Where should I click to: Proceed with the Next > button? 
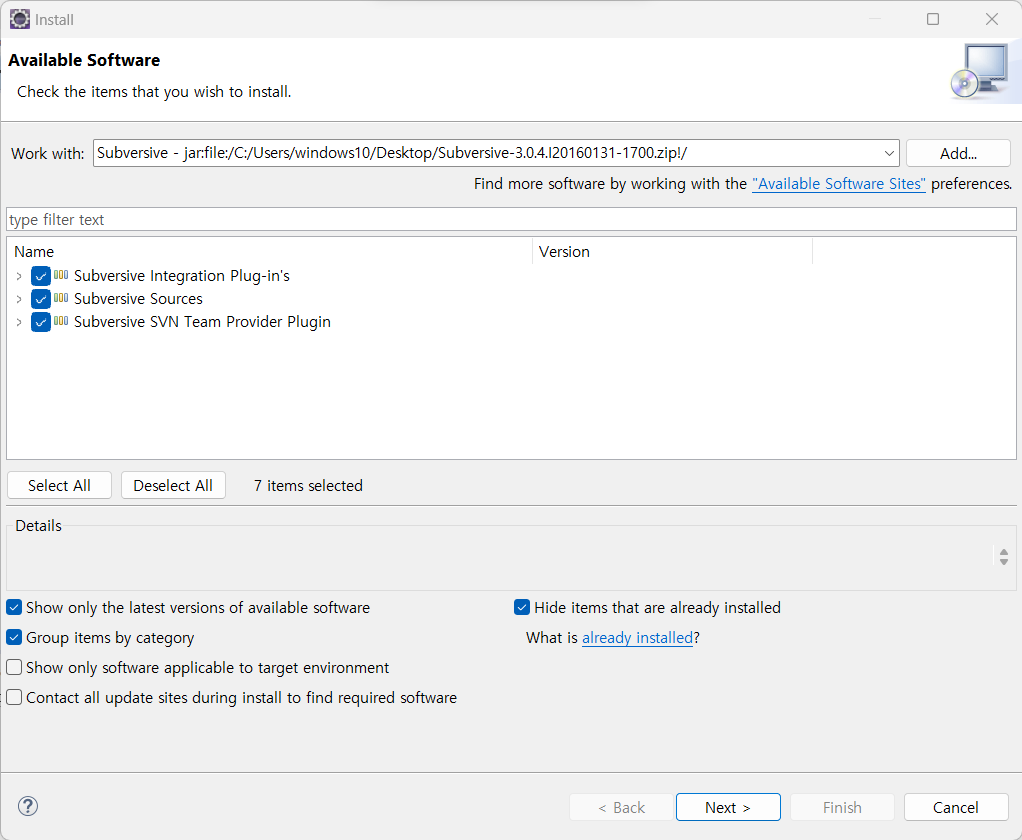(x=728, y=807)
